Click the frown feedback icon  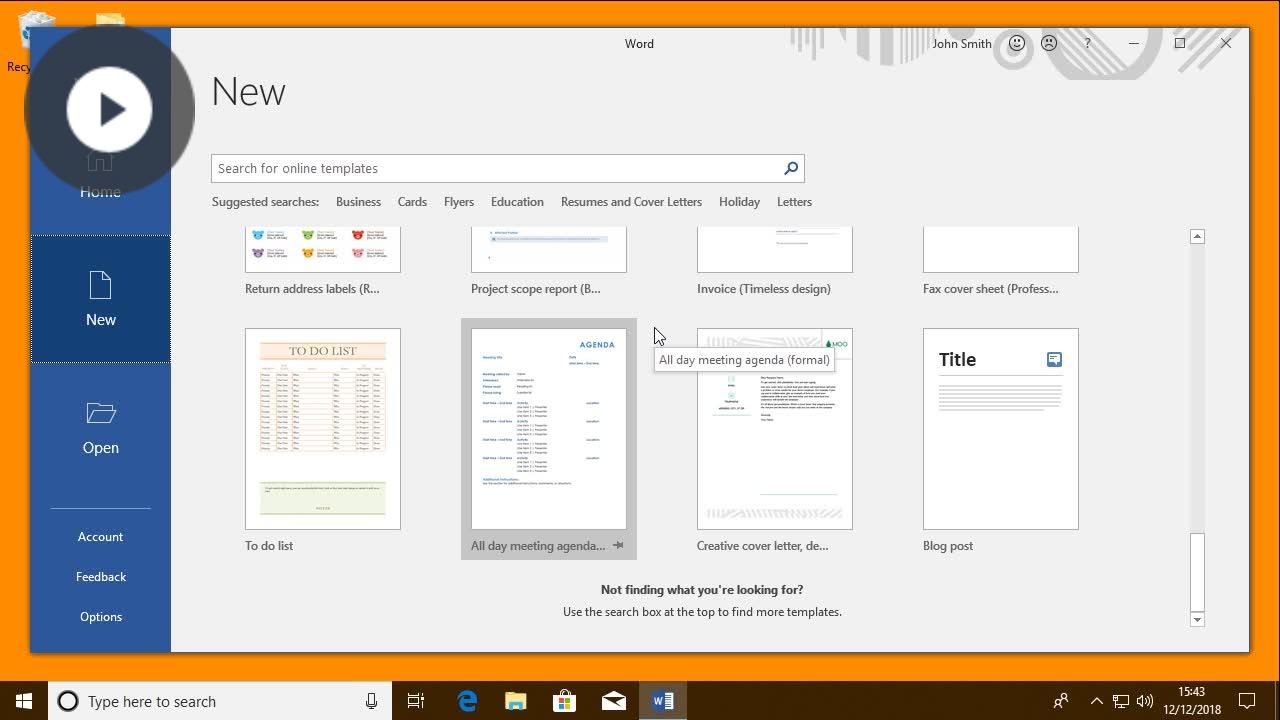[1049, 43]
